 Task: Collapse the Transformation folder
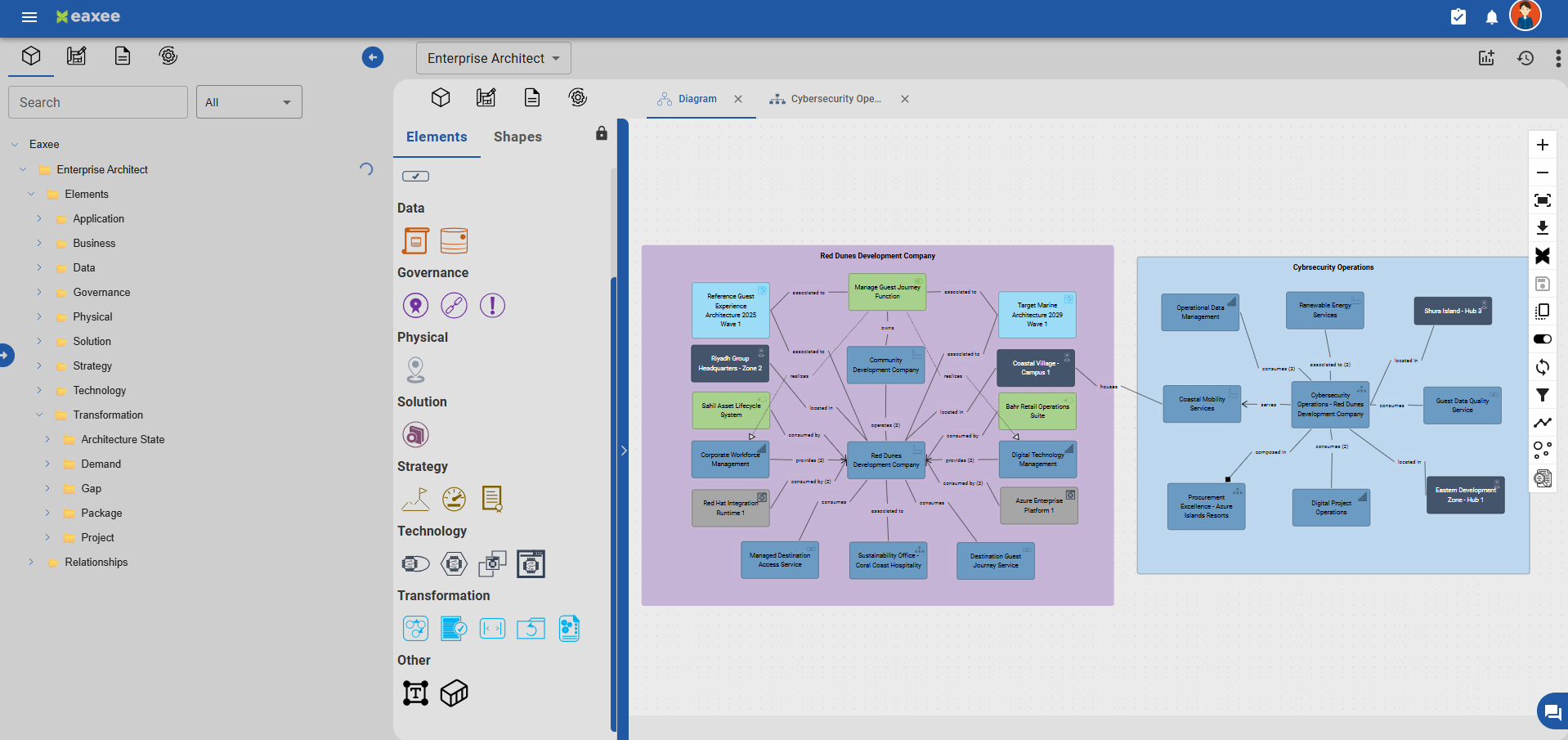click(39, 415)
